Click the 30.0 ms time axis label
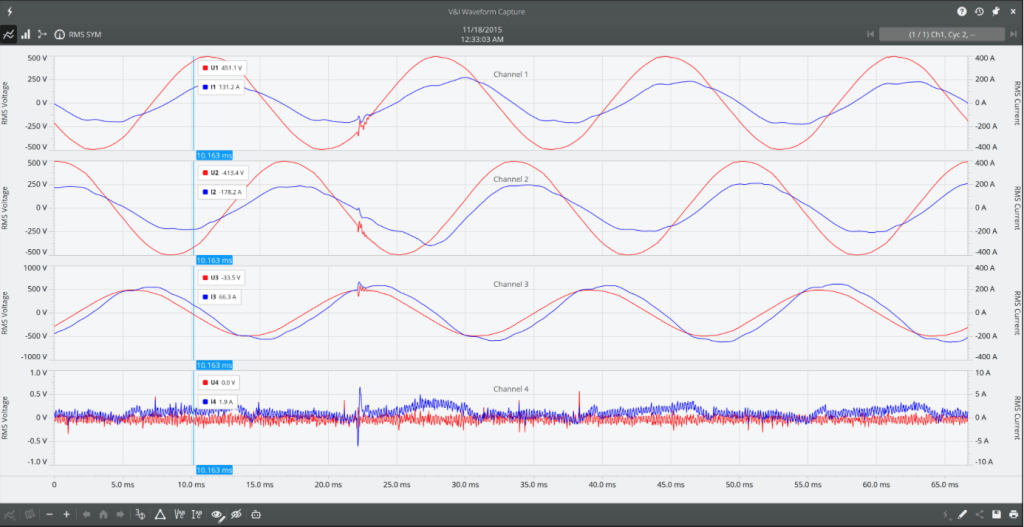 (x=464, y=485)
